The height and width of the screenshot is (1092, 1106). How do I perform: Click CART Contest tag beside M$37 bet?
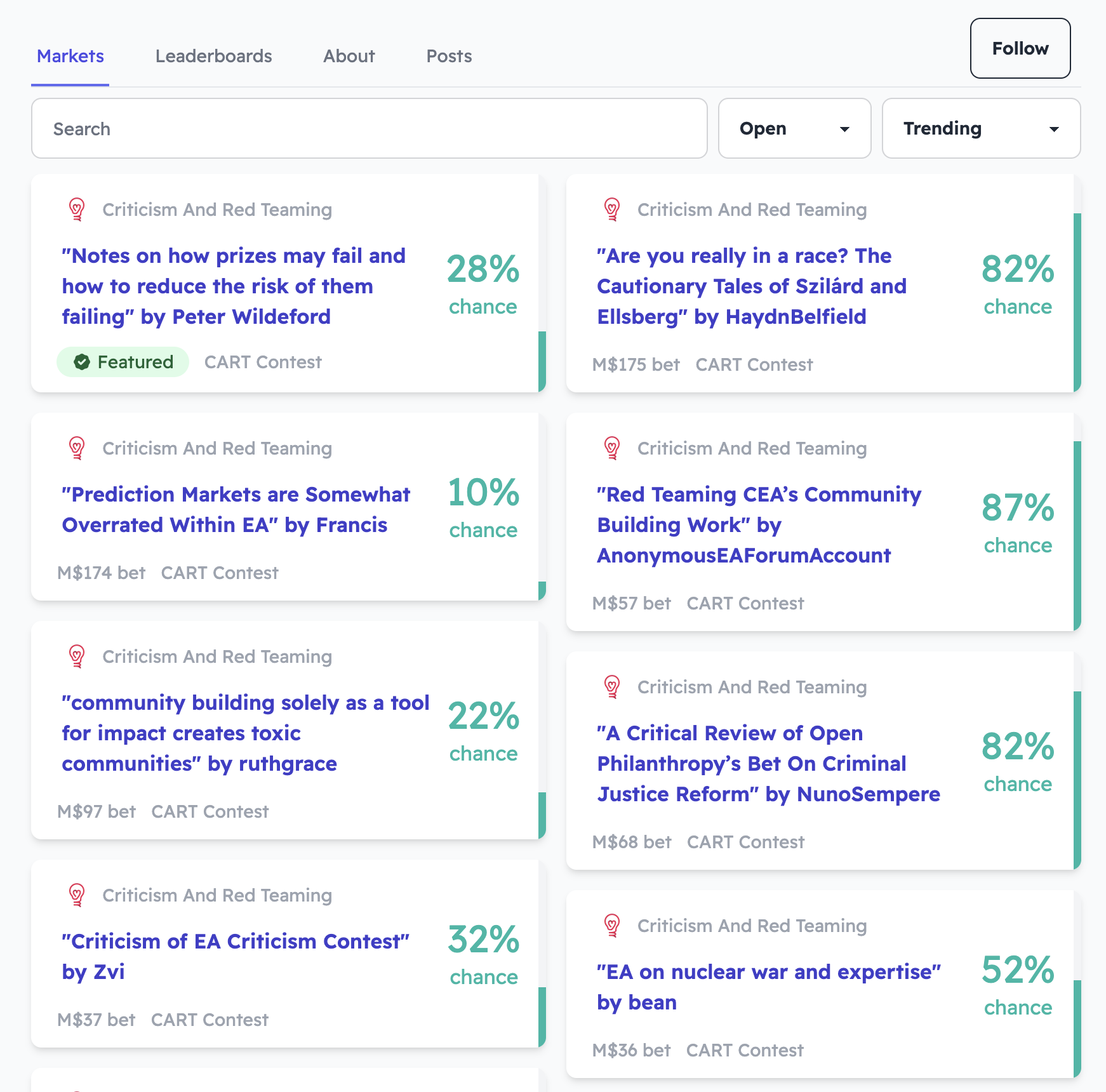point(210,1020)
